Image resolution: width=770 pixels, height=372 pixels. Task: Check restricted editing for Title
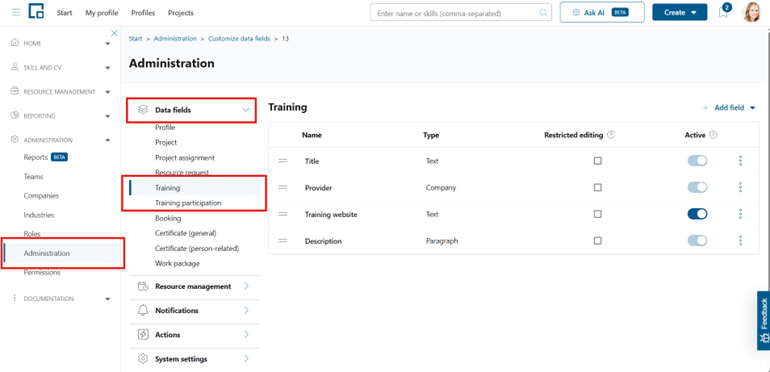coord(597,160)
